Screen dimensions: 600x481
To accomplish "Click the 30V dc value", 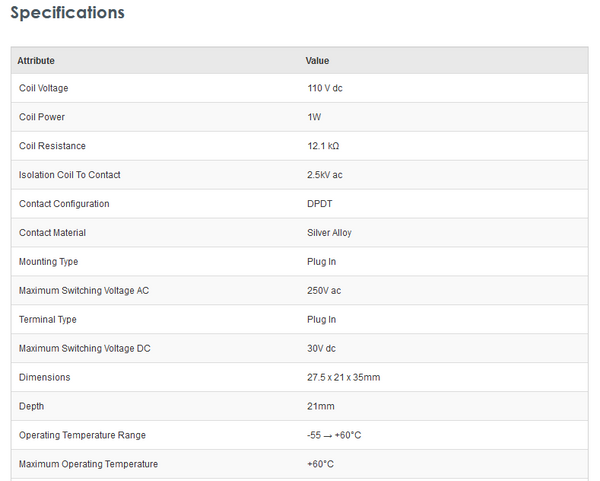I will tap(324, 349).
